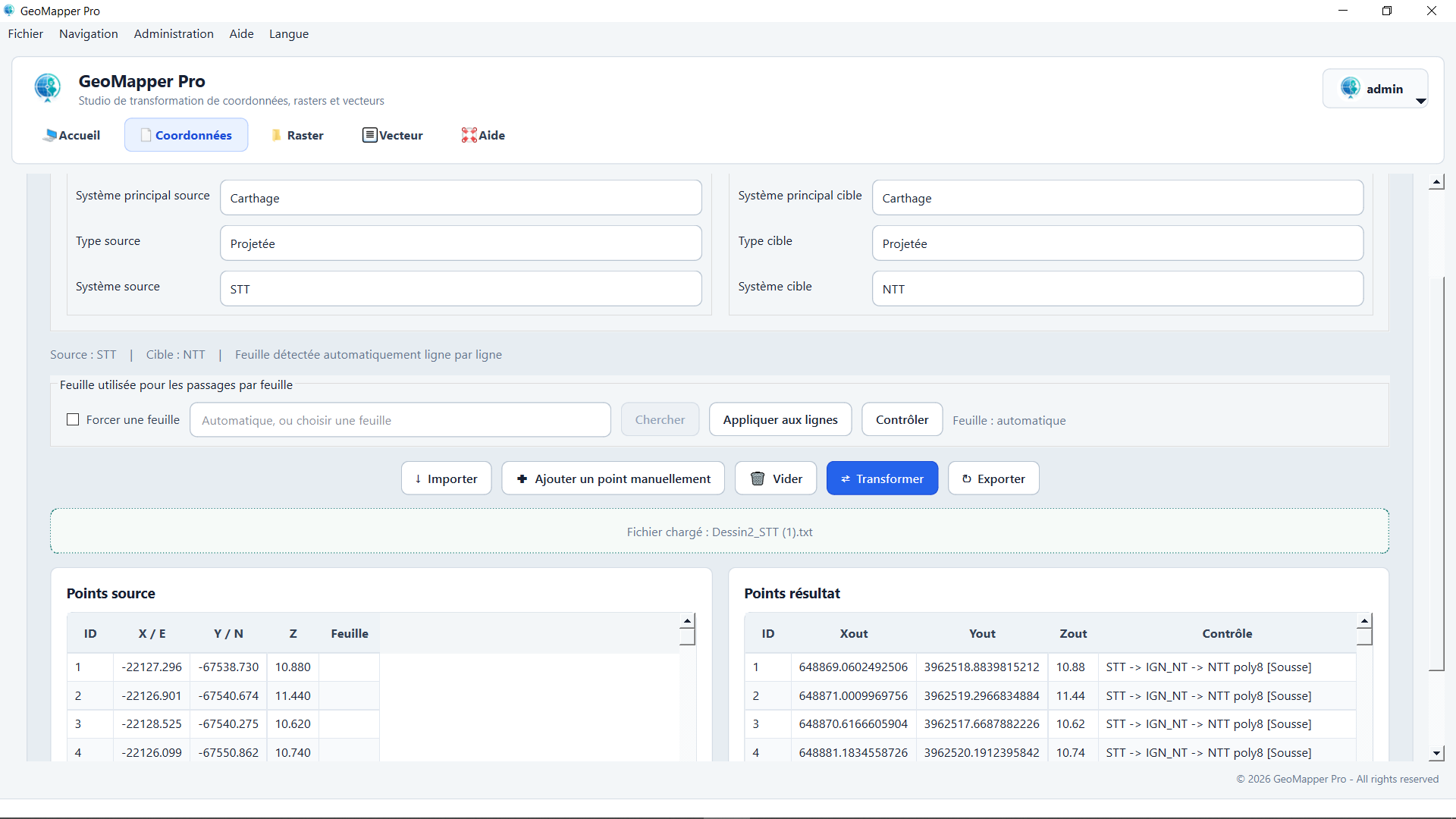This screenshot has width=1456, height=819.
Task: Select source cell -22127.296
Action: [152, 667]
